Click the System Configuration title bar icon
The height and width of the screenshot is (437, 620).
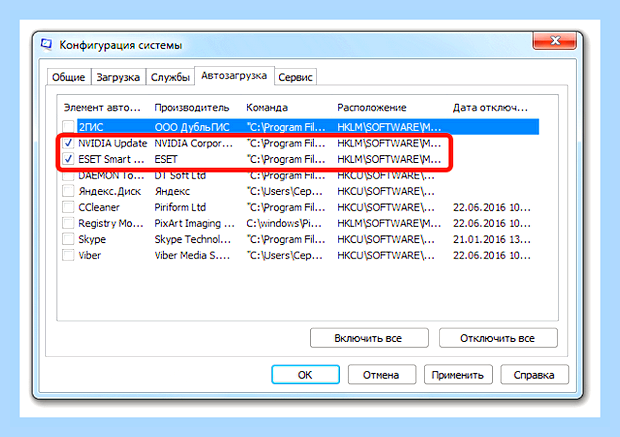pyautogui.click(x=47, y=44)
